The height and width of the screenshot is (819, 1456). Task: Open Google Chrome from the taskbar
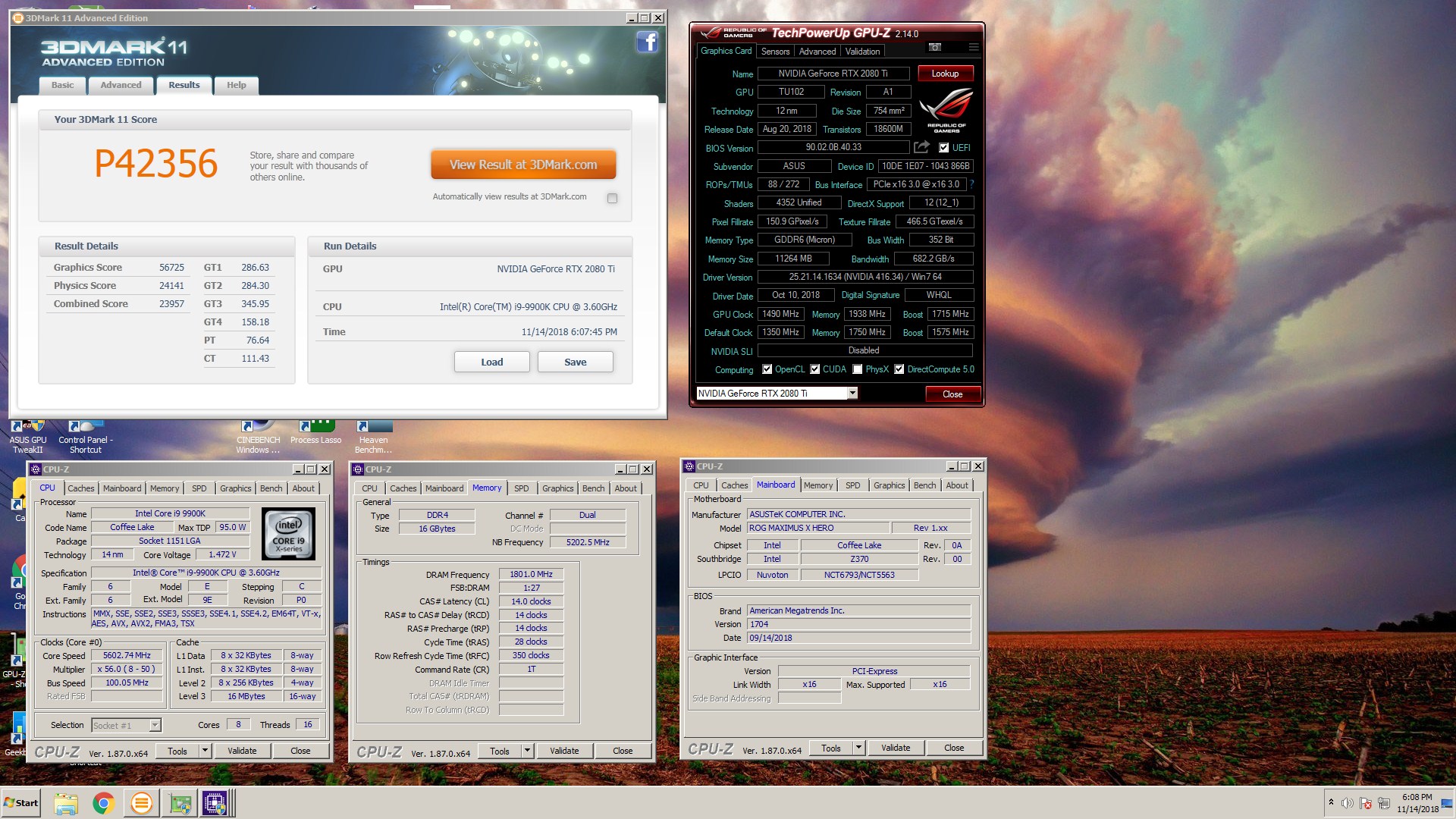pos(104,803)
